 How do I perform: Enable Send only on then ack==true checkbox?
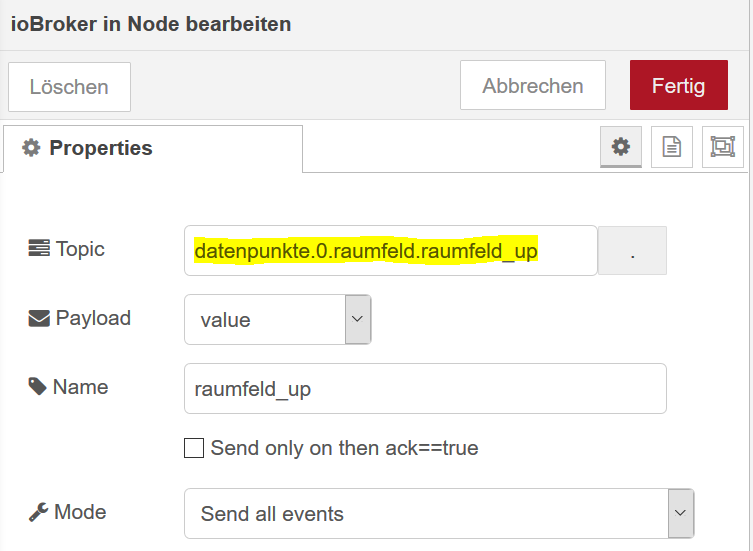[194, 448]
